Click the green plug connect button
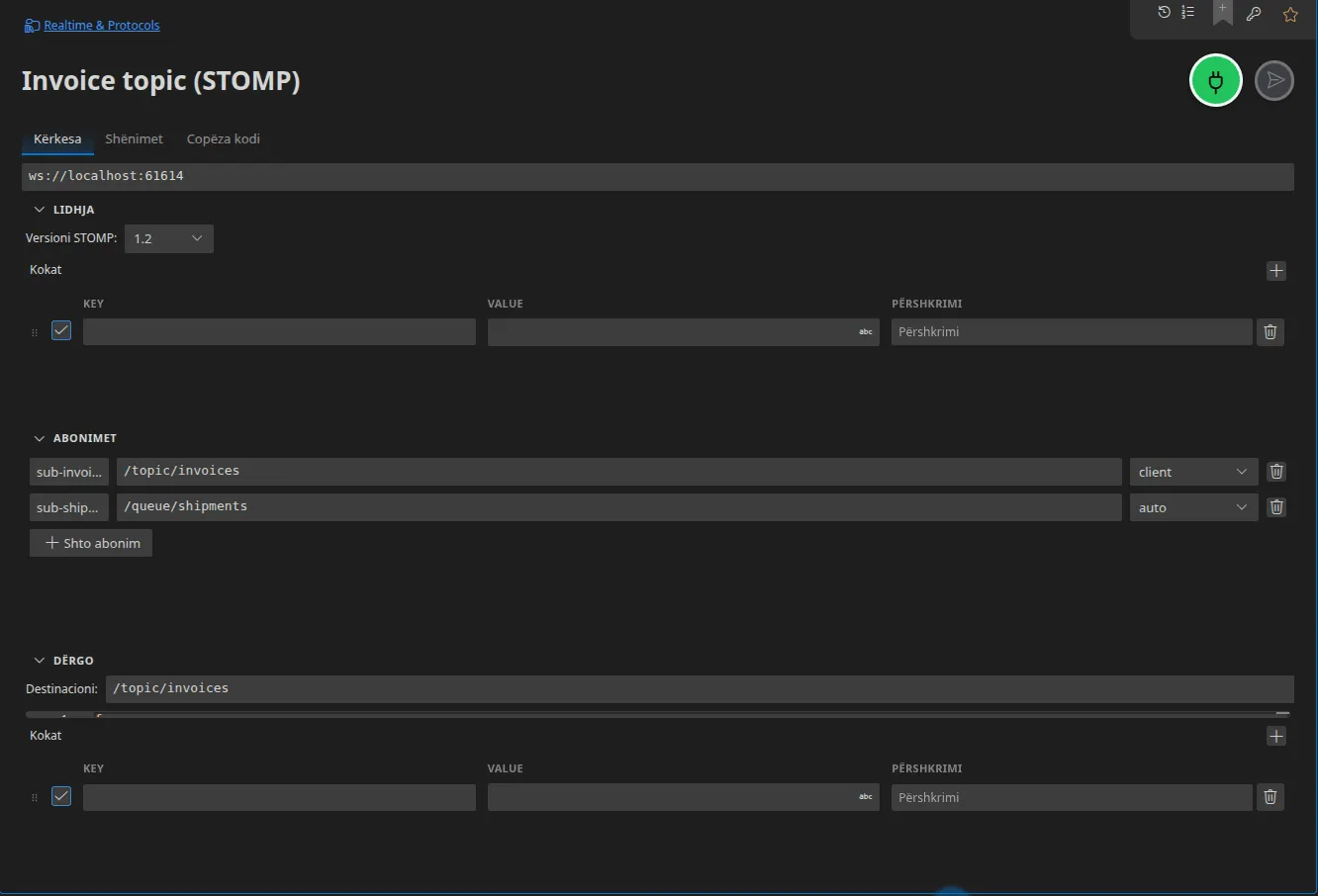Screen dimensions: 1318x896 click(1215, 81)
